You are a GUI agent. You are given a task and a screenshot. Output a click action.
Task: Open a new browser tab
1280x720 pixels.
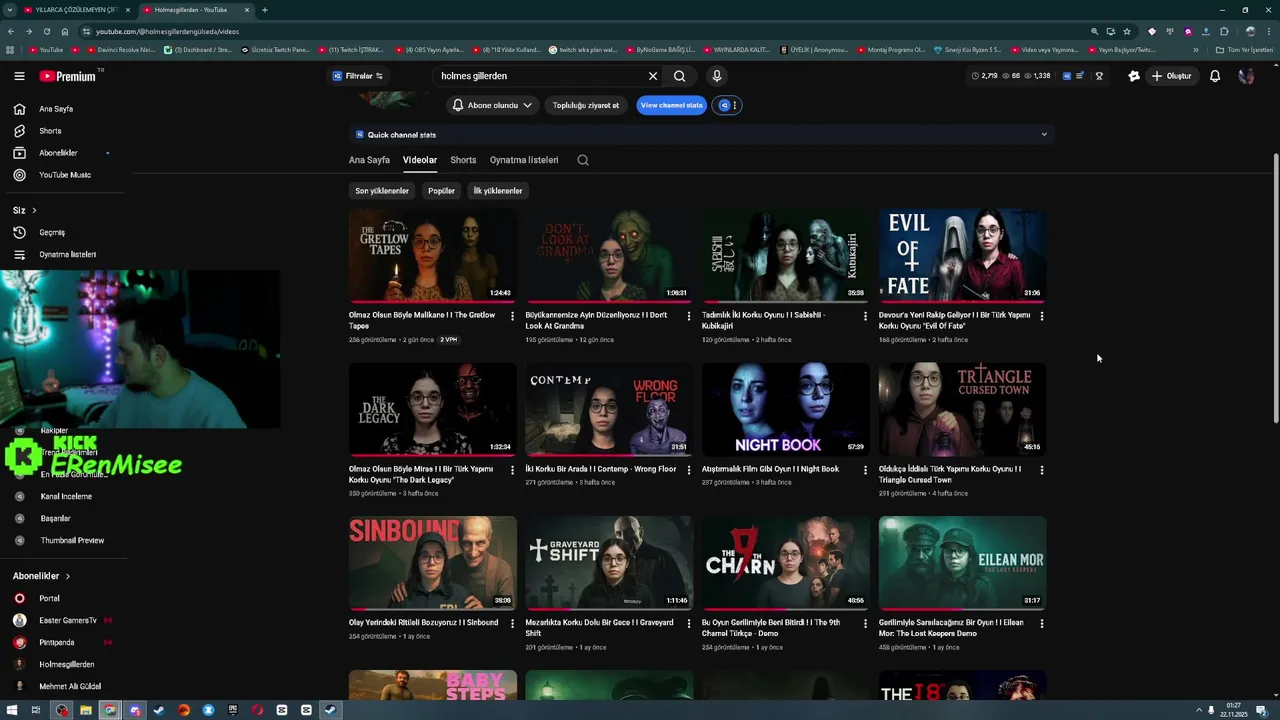(x=264, y=10)
